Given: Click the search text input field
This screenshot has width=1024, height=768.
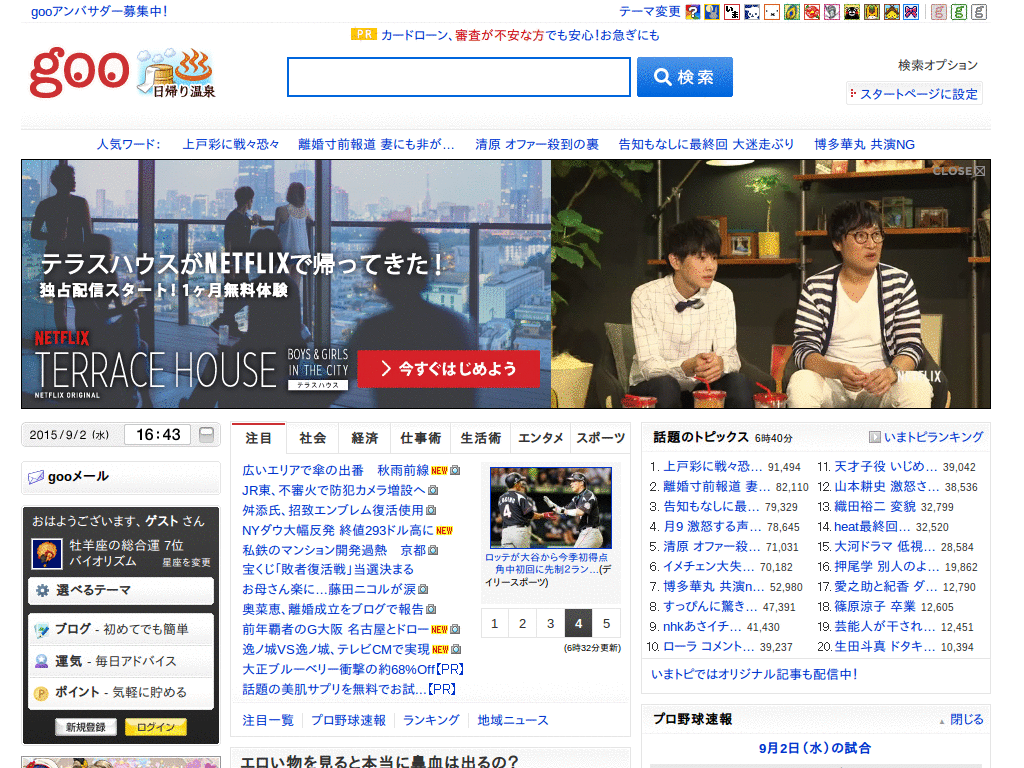Looking at the screenshot, I should coord(459,77).
